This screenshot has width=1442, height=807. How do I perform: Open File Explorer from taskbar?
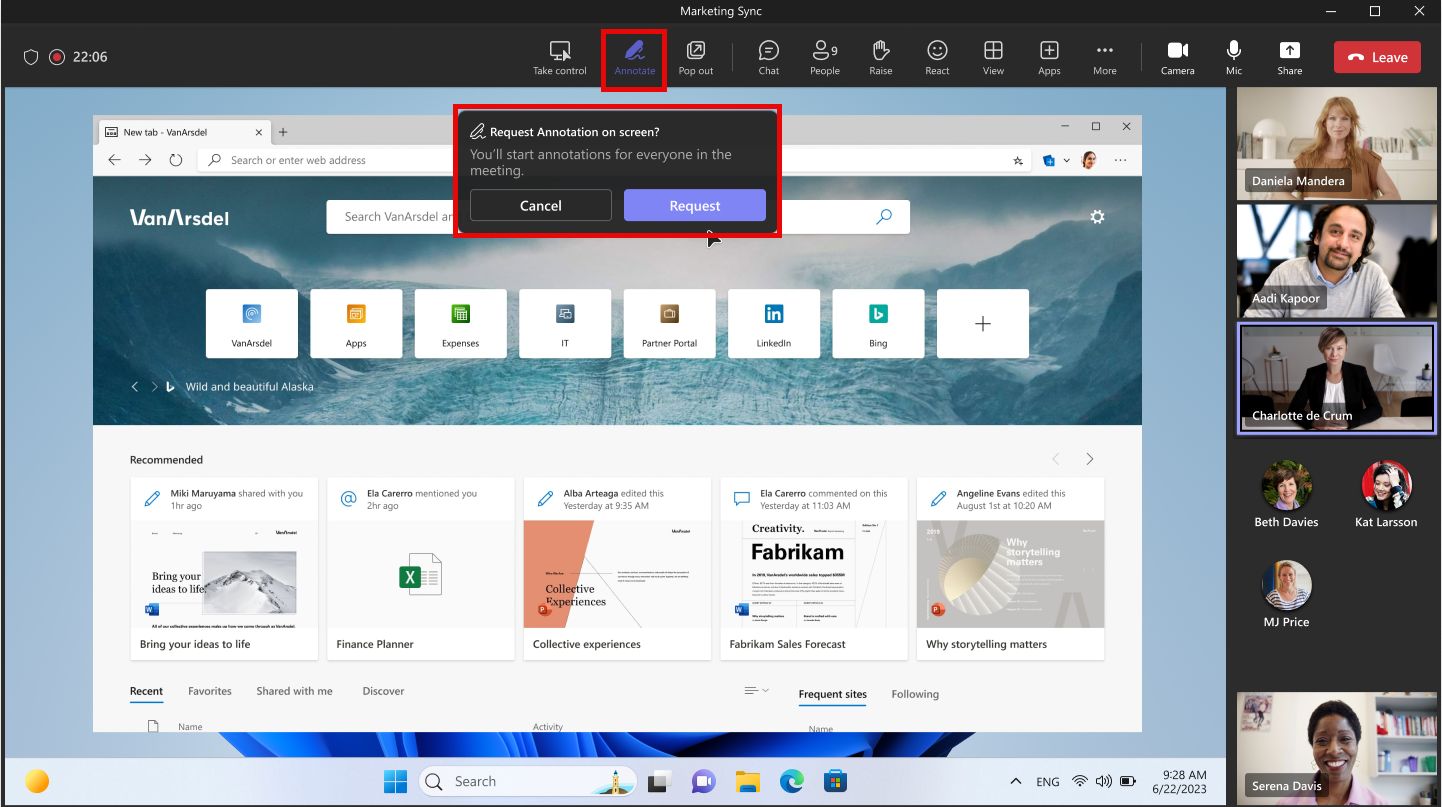[747, 781]
